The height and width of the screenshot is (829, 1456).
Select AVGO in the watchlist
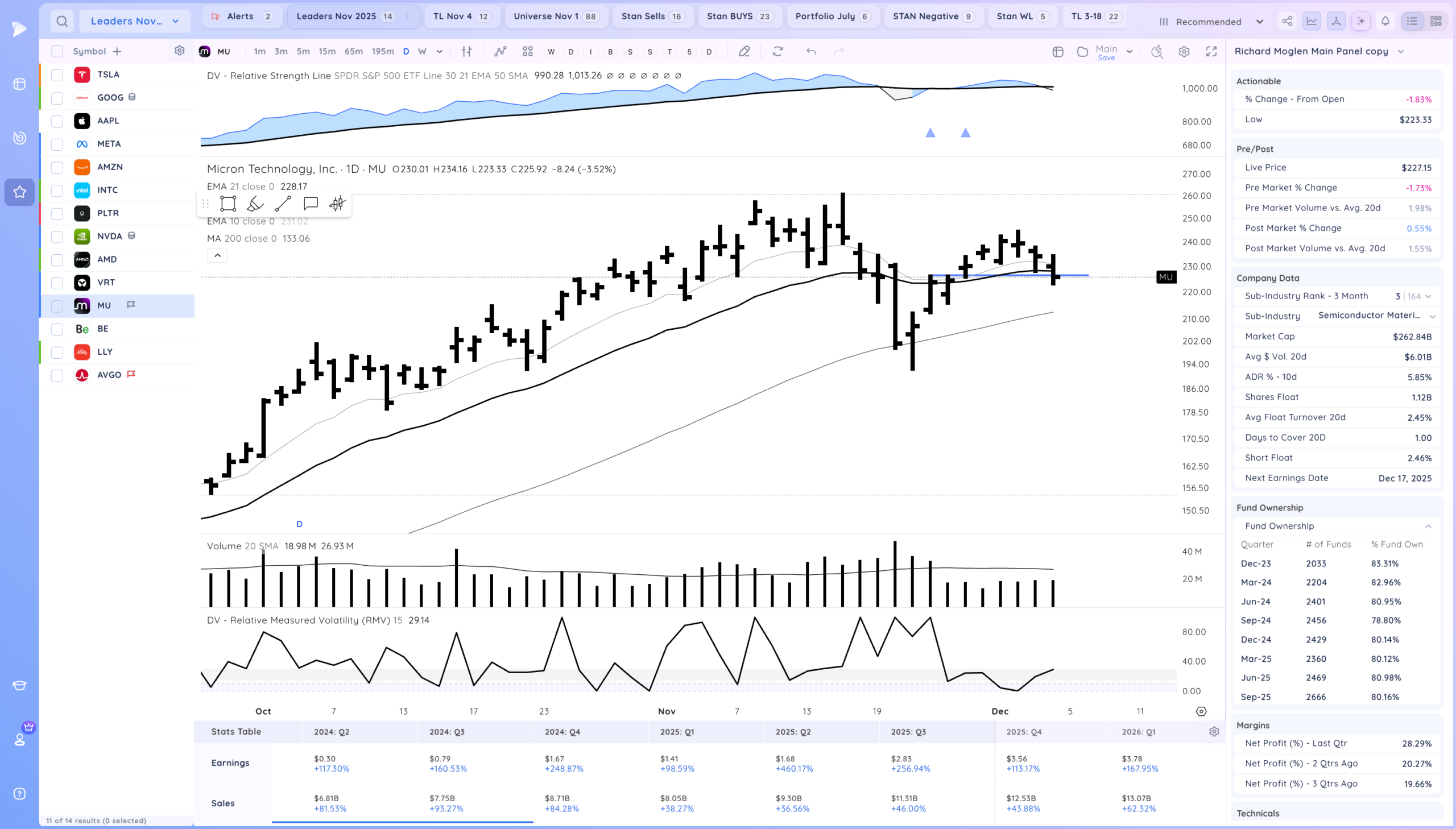109,375
